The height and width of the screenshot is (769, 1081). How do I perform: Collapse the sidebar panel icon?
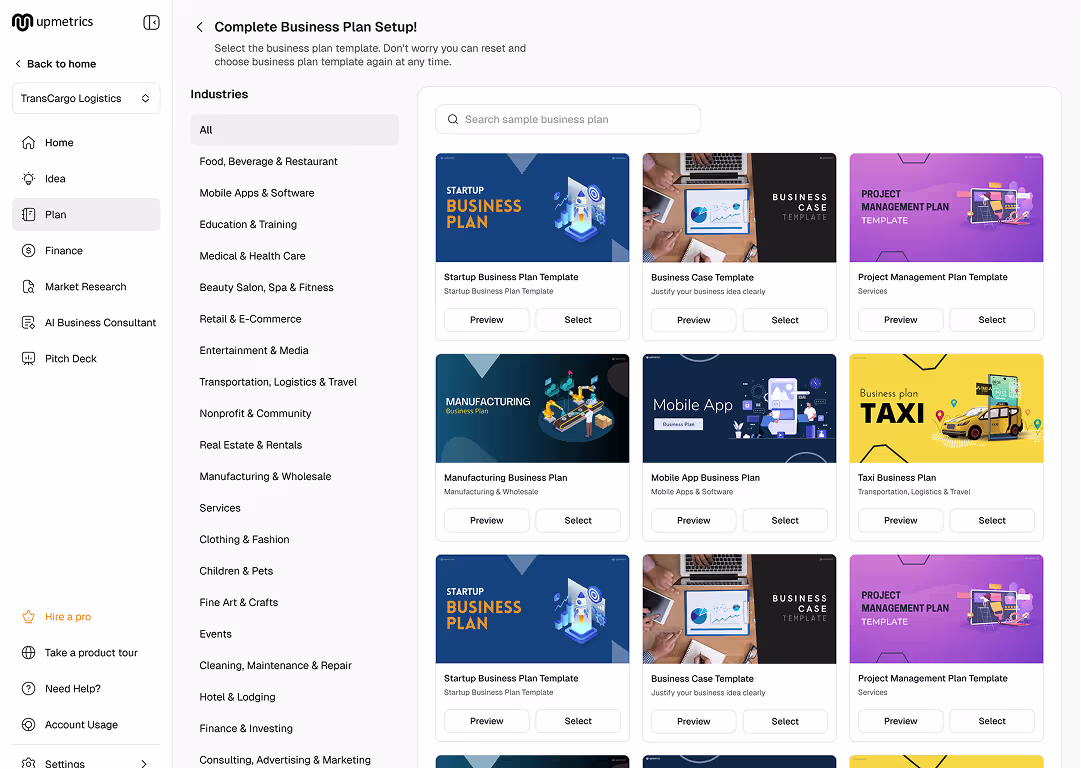pyautogui.click(x=151, y=23)
